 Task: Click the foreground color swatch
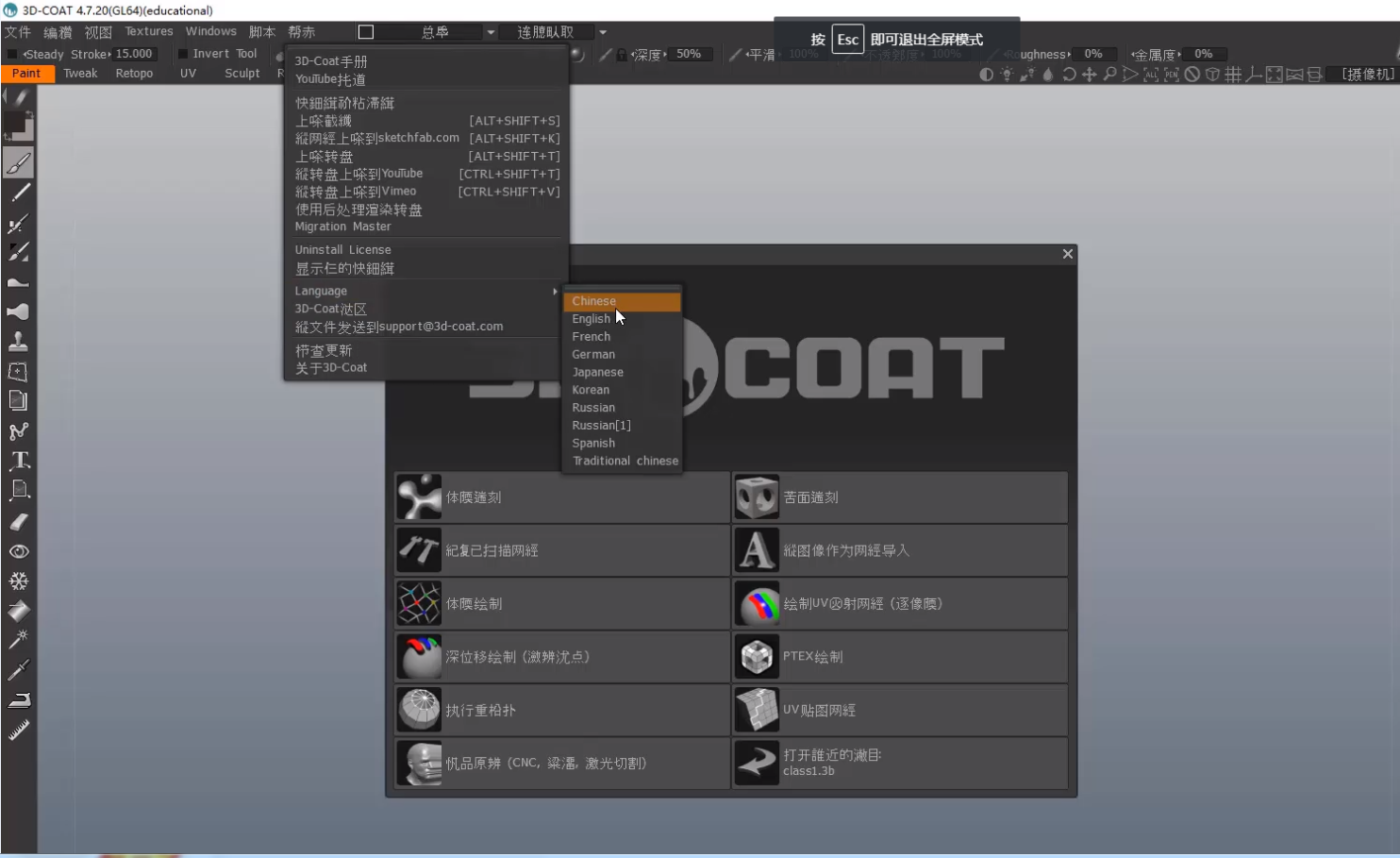14,122
